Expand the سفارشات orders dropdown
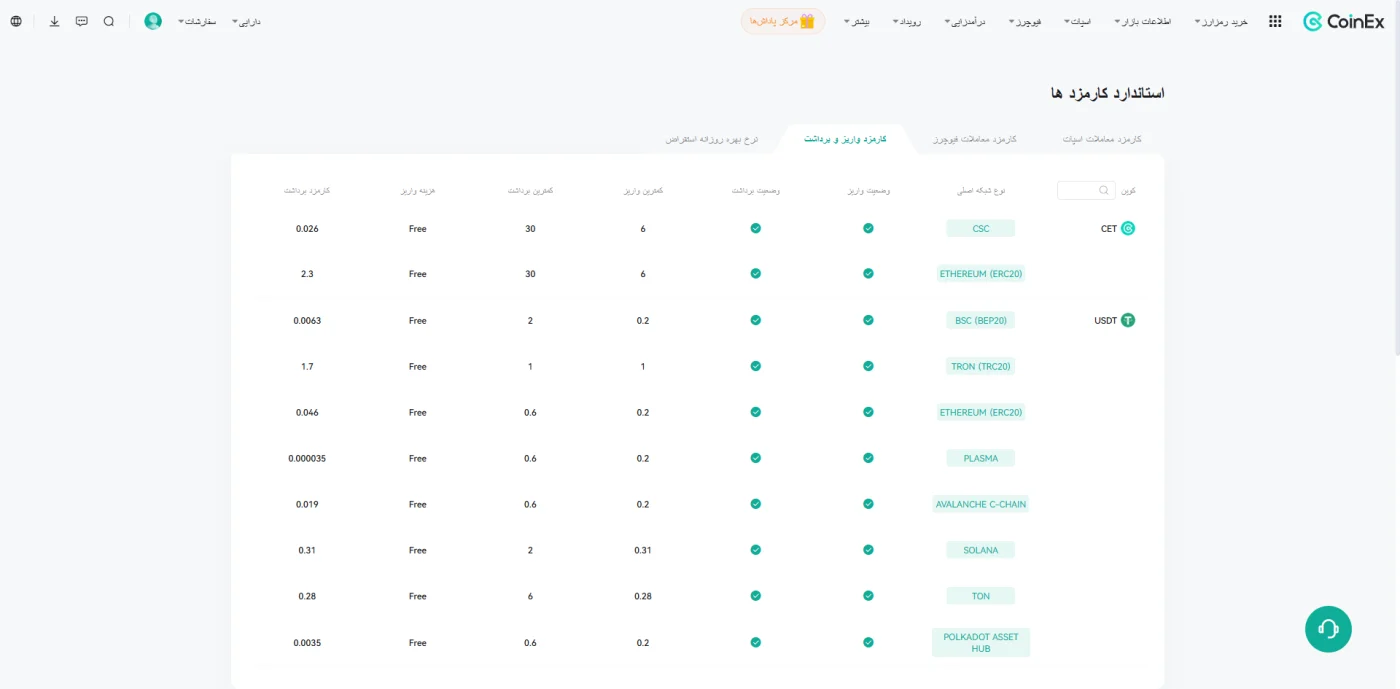 [197, 21]
